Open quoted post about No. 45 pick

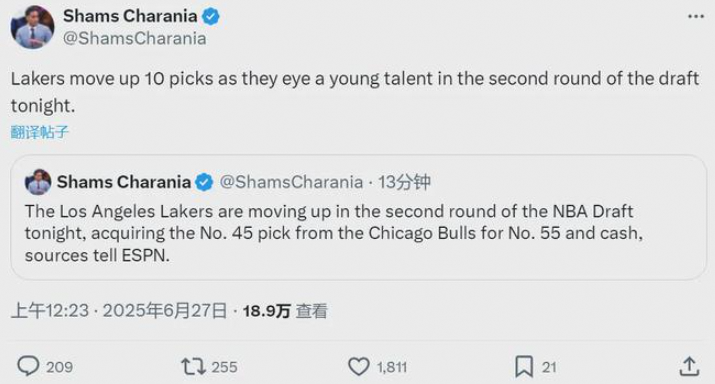(x=358, y=217)
